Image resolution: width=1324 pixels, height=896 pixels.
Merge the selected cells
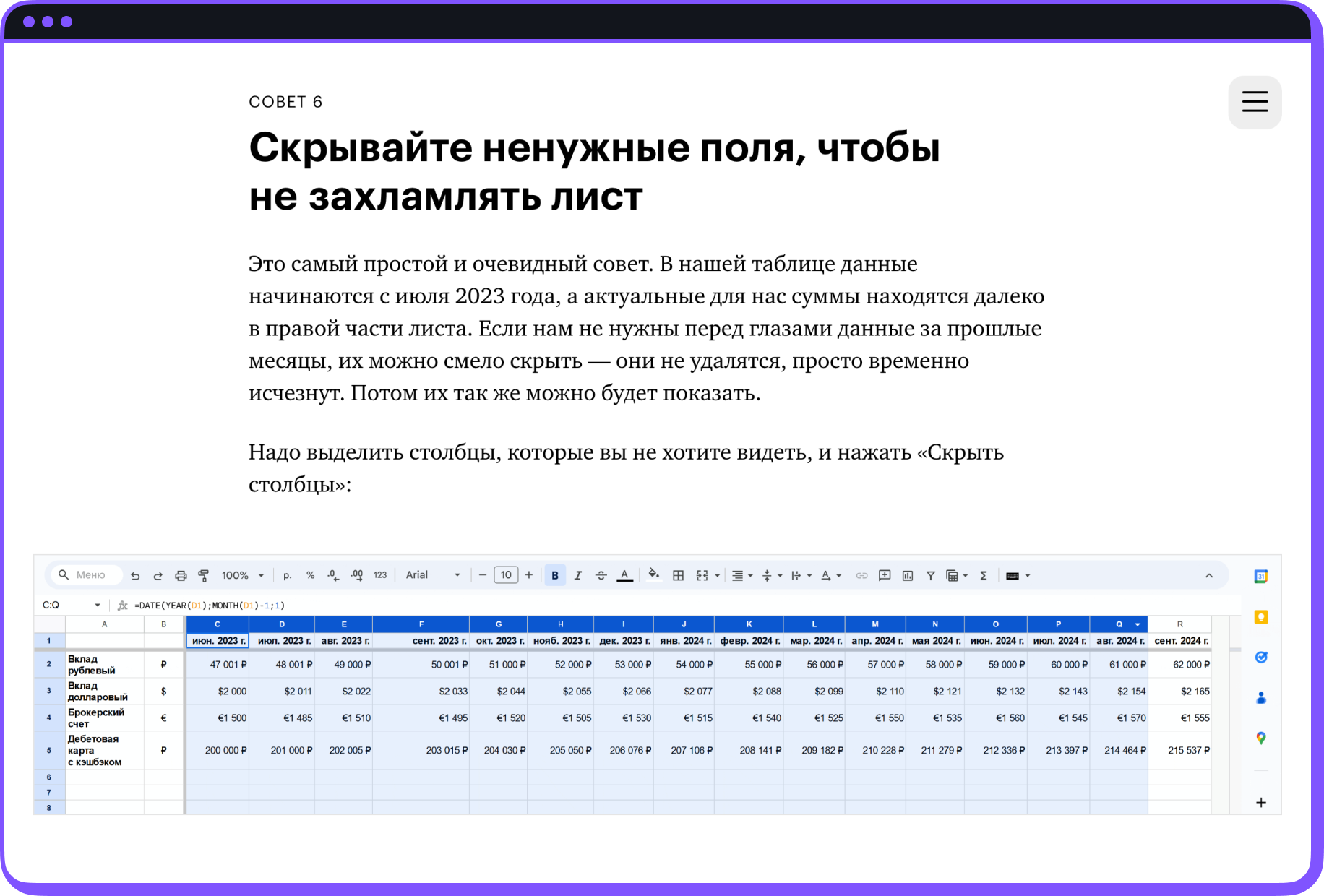tap(702, 576)
